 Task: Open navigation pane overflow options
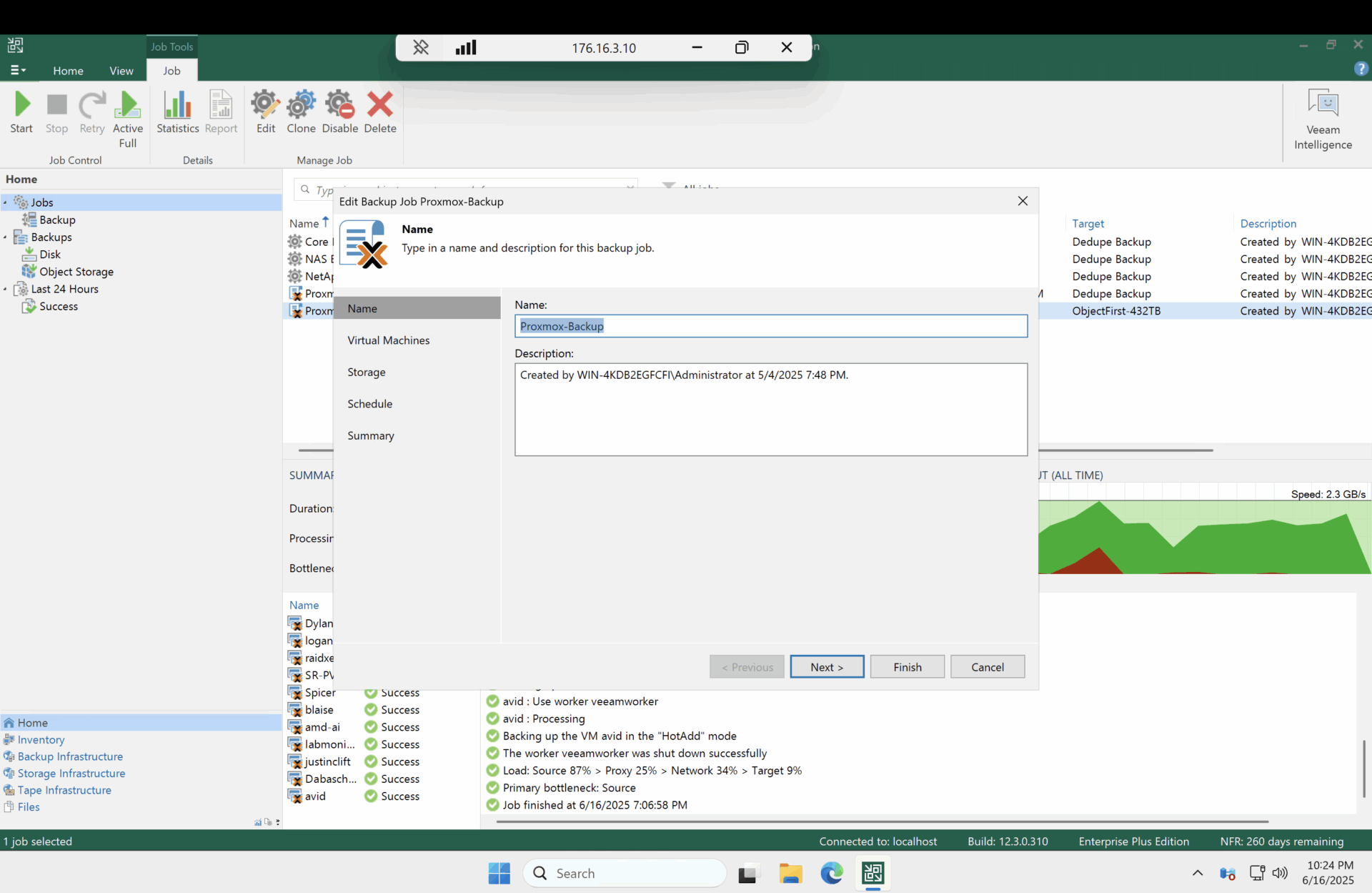click(x=278, y=822)
